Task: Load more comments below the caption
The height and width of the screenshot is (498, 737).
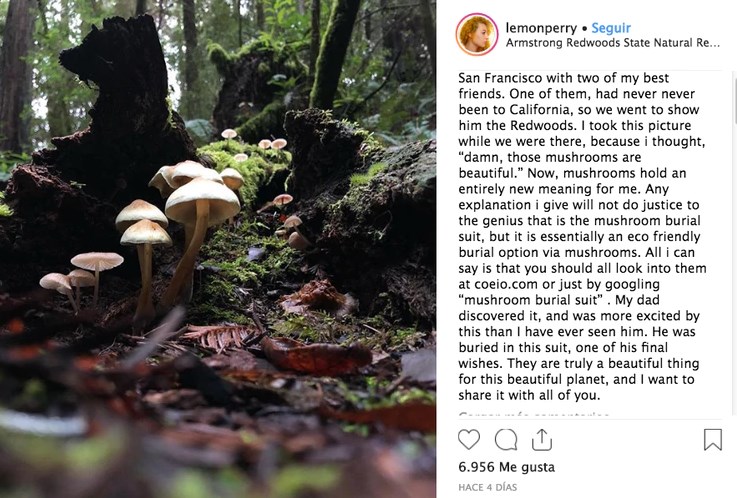Action: coord(535,414)
